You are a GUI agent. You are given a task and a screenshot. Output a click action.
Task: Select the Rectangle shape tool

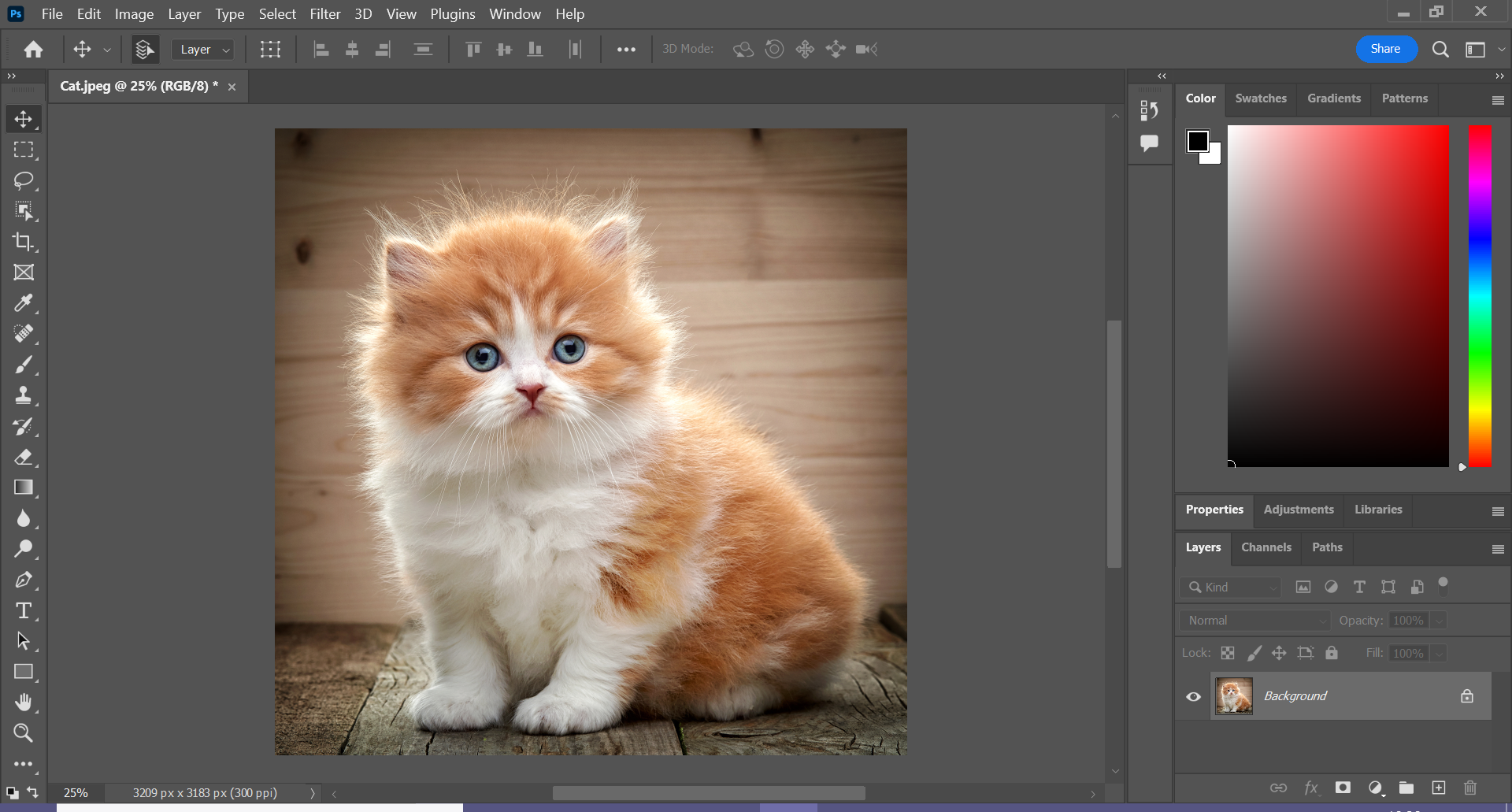24,672
